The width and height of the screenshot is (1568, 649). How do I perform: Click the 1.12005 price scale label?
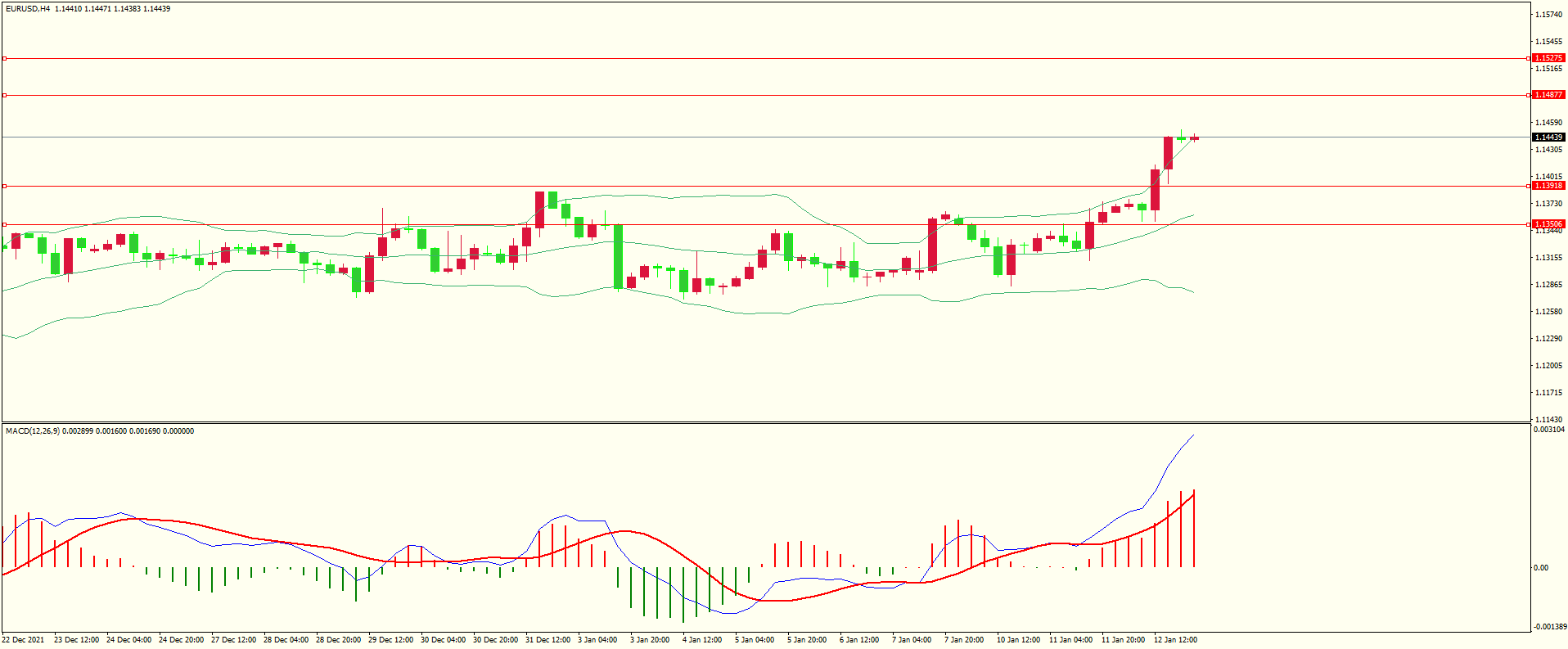point(1549,366)
